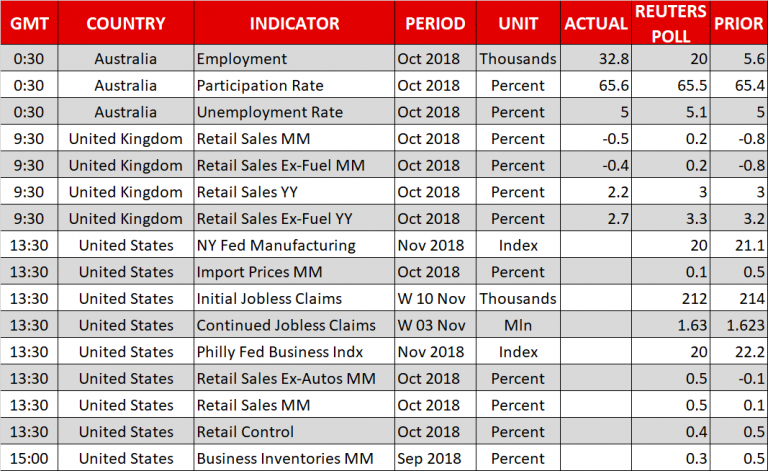Select the Unemployment Rate indicator cell
768x471 pixels.
270,112
